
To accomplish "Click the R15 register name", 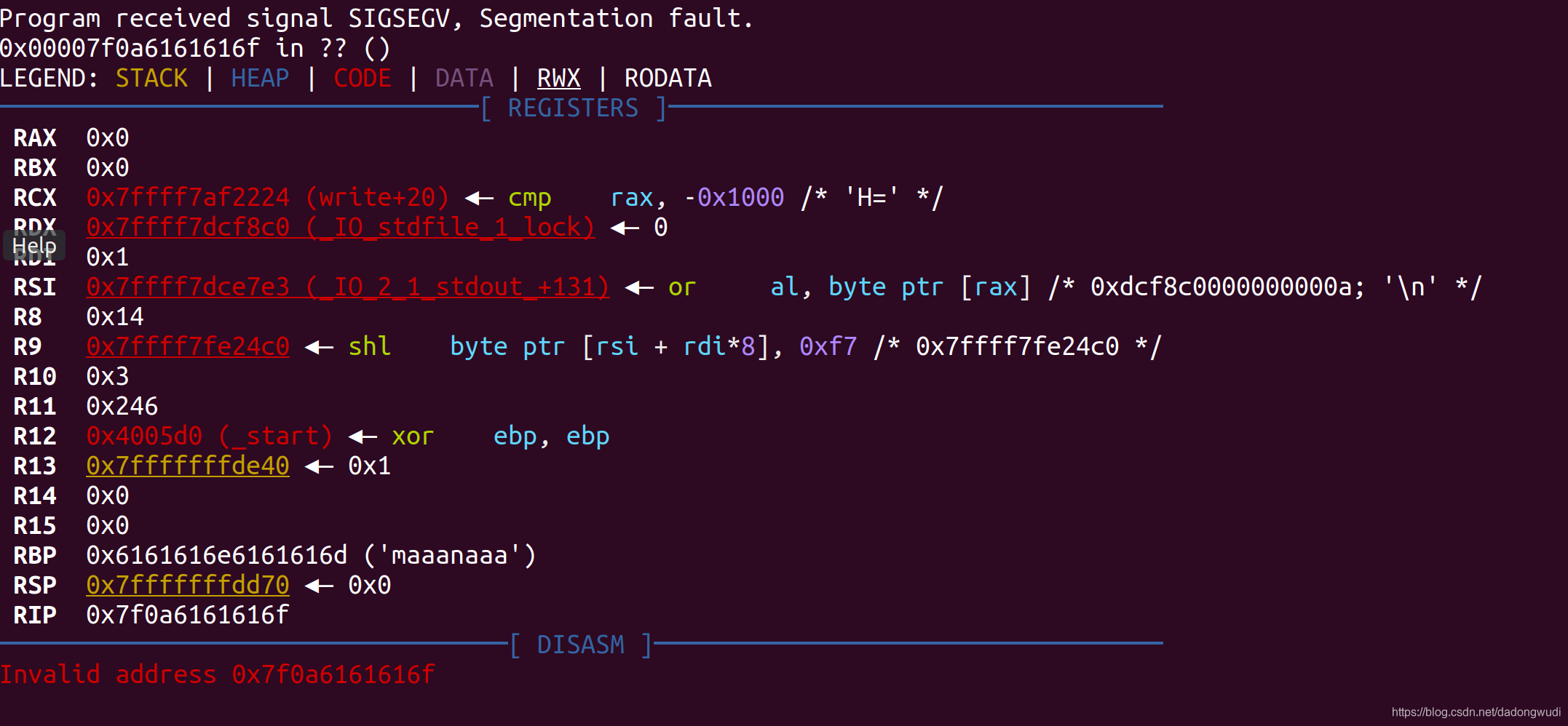I will [35, 526].
